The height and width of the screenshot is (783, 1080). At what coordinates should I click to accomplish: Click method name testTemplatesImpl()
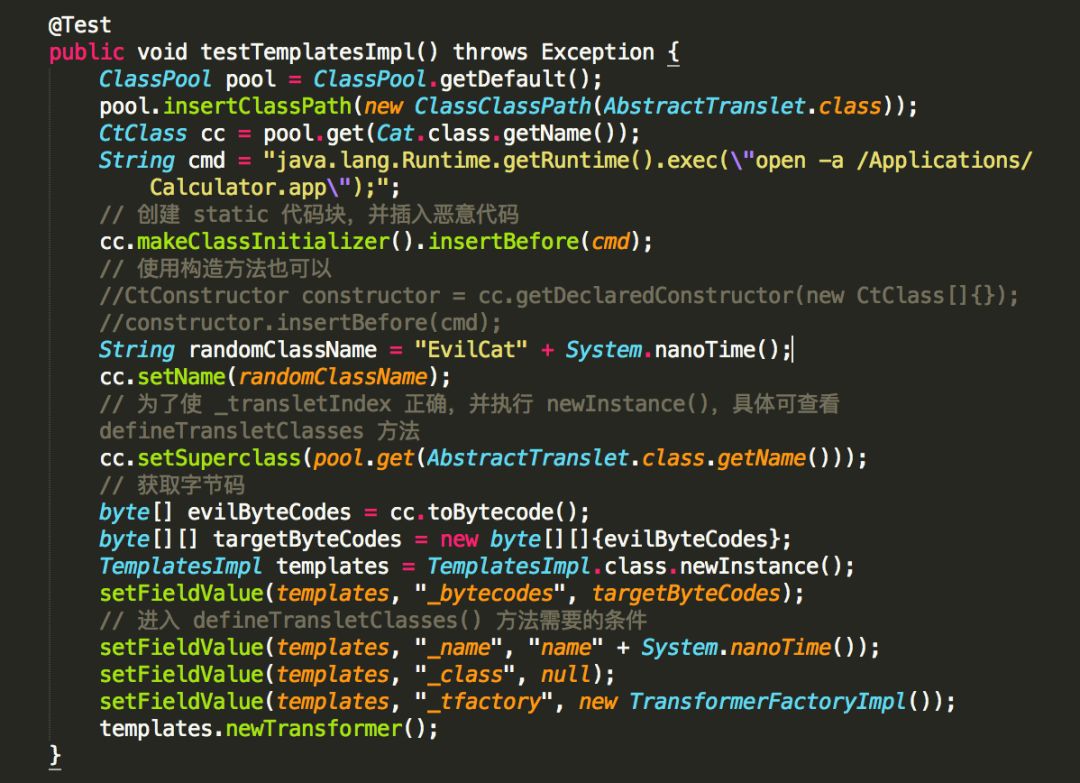point(319,52)
